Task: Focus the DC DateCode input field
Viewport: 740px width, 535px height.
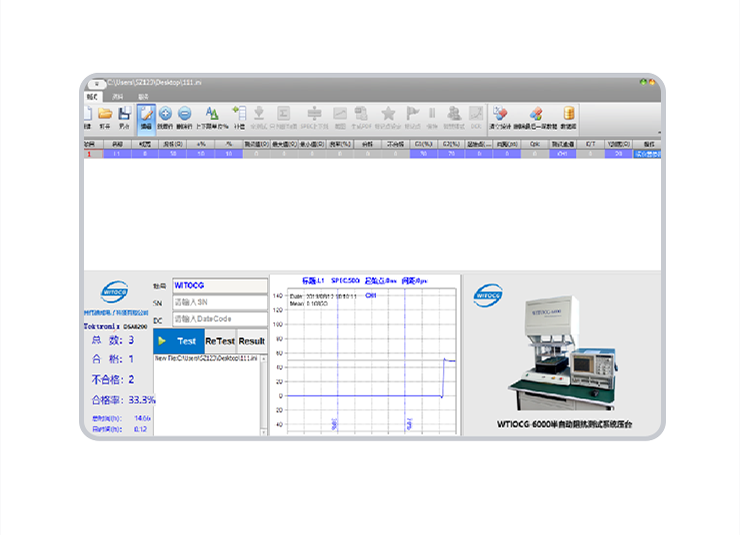Action: pos(220,319)
